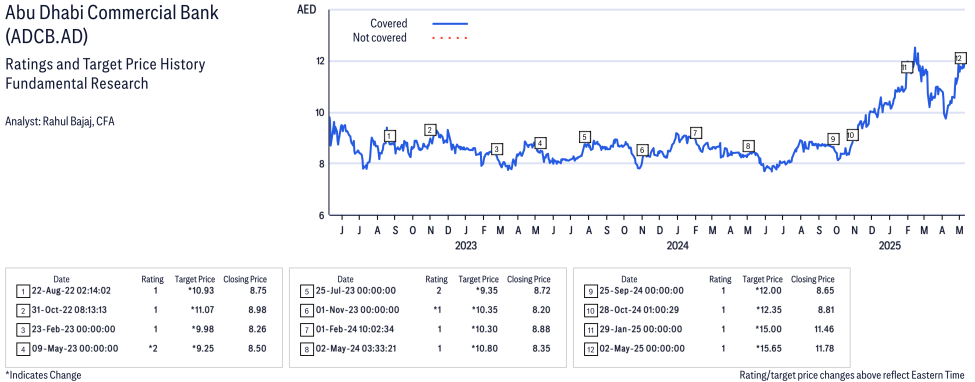Click the table row box numbered 8

click(x=306, y=349)
